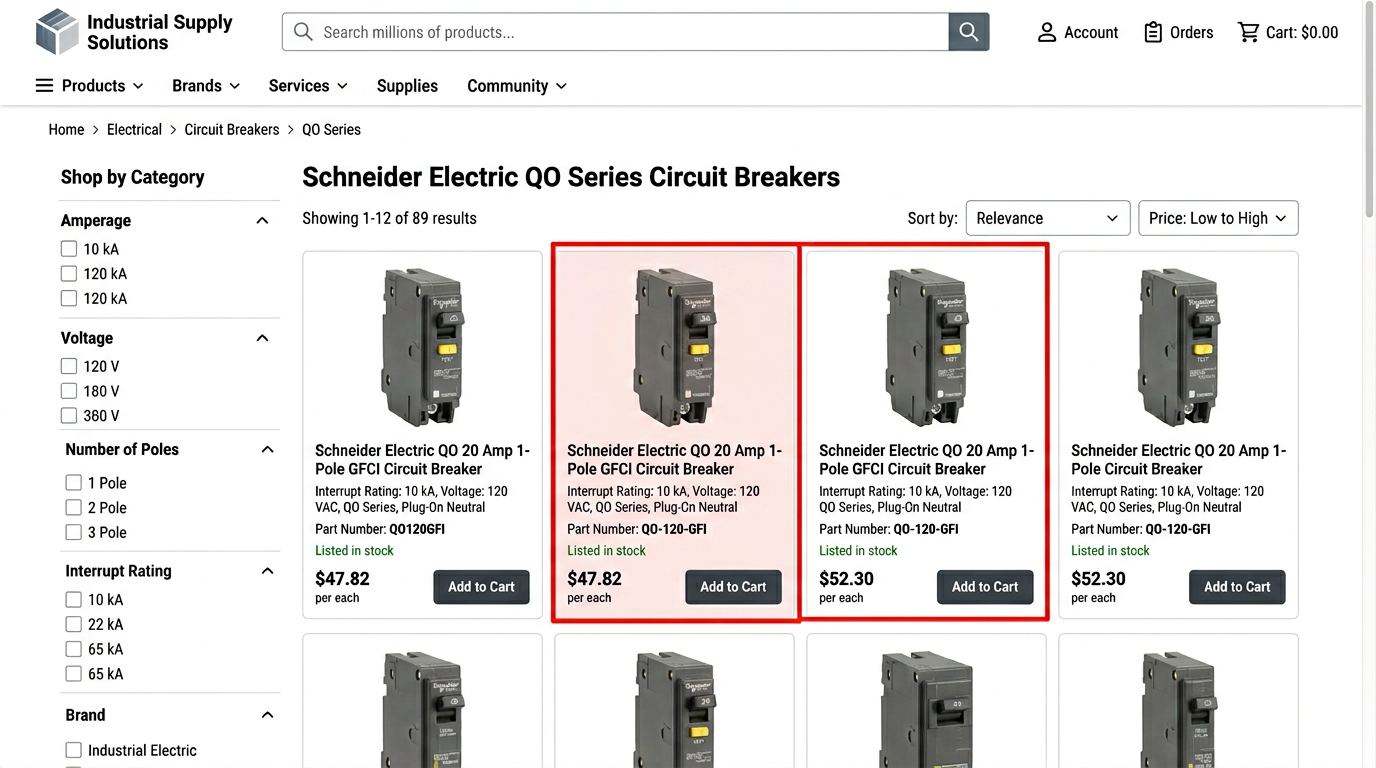Open the Account user icon

(x=1047, y=32)
